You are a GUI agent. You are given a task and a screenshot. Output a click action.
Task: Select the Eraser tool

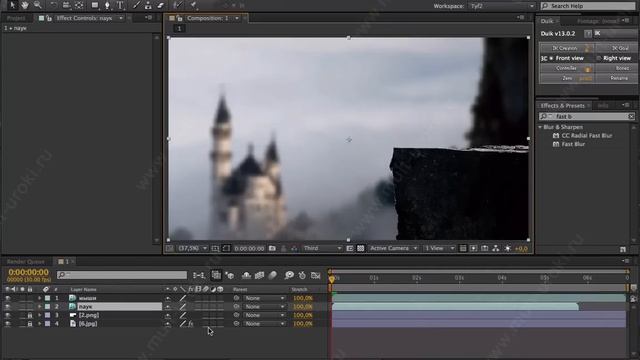click(x=160, y=5)
